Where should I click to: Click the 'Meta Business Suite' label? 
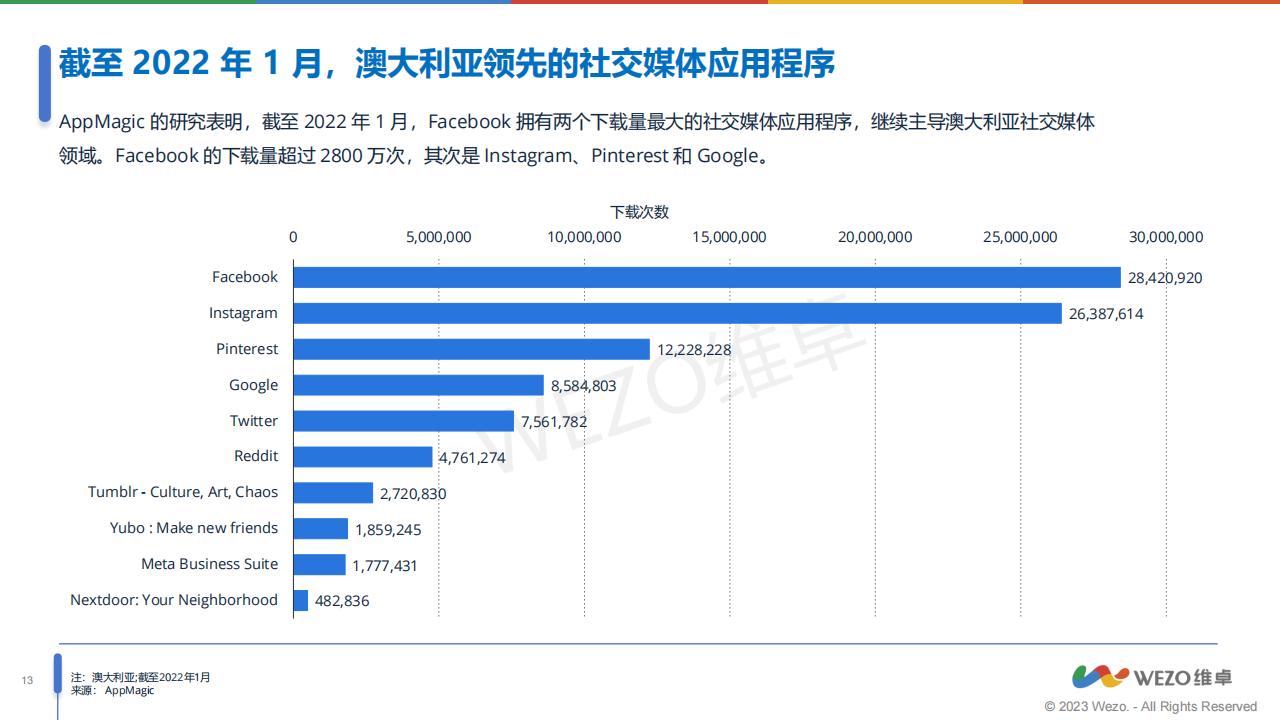(210, 564)
